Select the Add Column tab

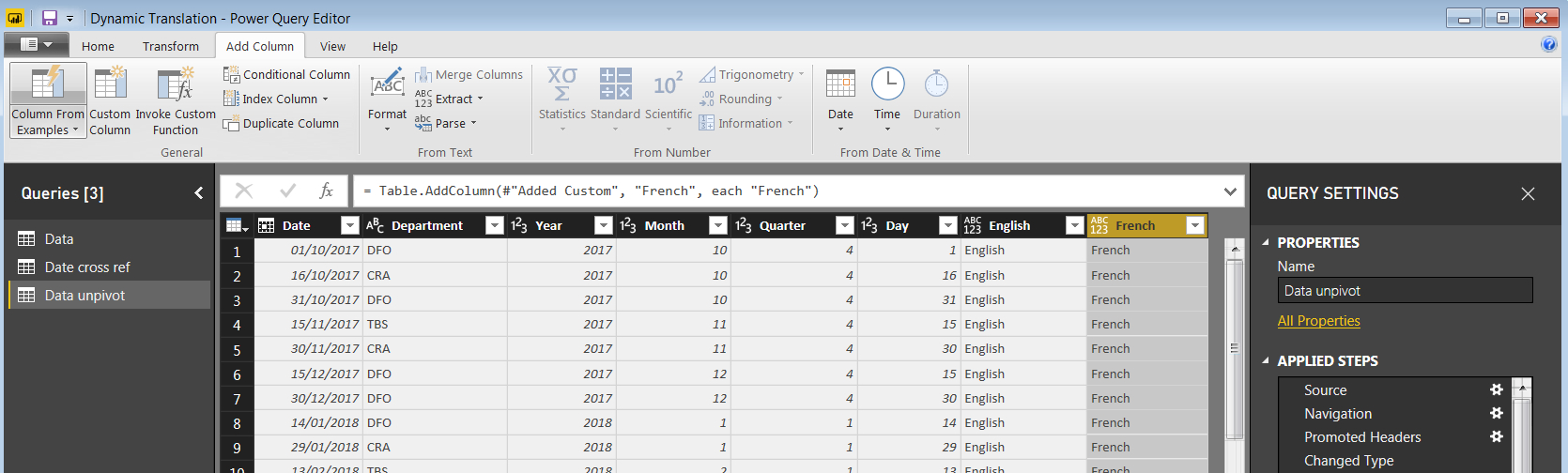[260, 46]
